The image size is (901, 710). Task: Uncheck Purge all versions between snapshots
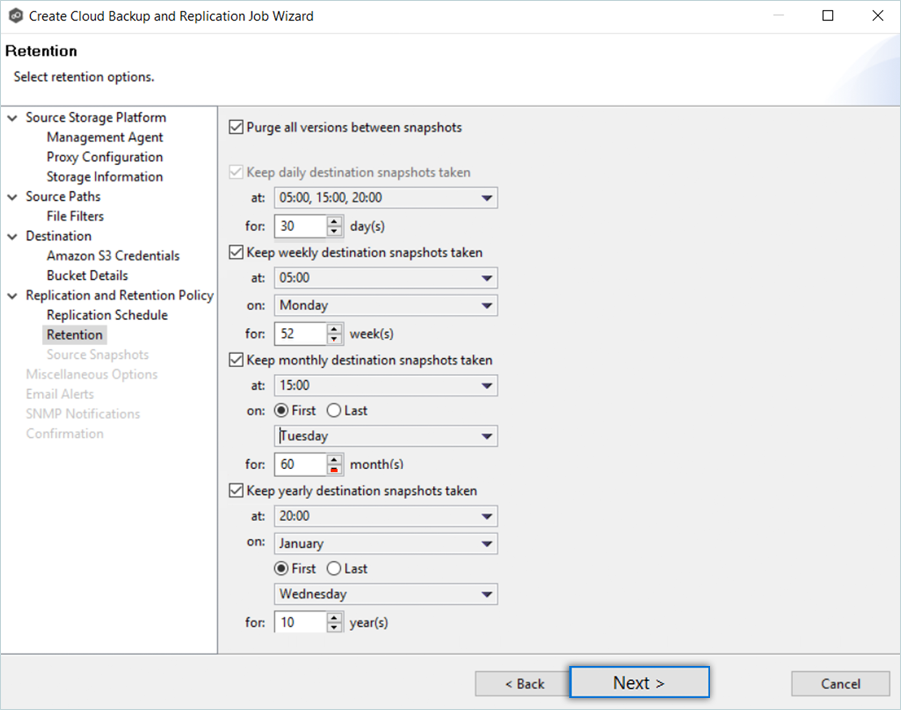pyautogui.click(x=236, y=127)
